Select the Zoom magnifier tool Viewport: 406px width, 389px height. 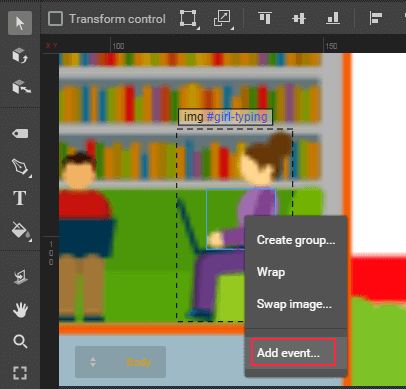20,341
